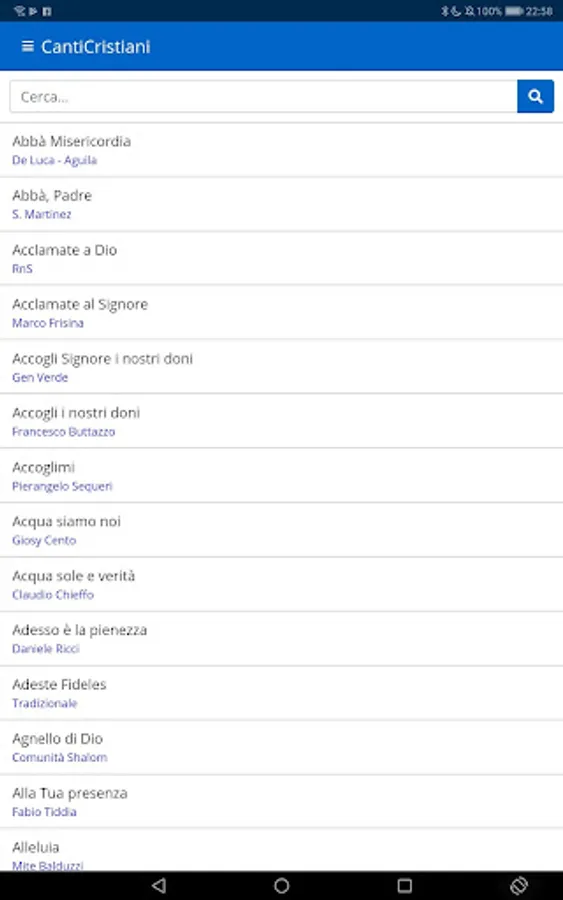563x900 pixels.
Task: Choose the song Accoglimi
Action: 281,476
